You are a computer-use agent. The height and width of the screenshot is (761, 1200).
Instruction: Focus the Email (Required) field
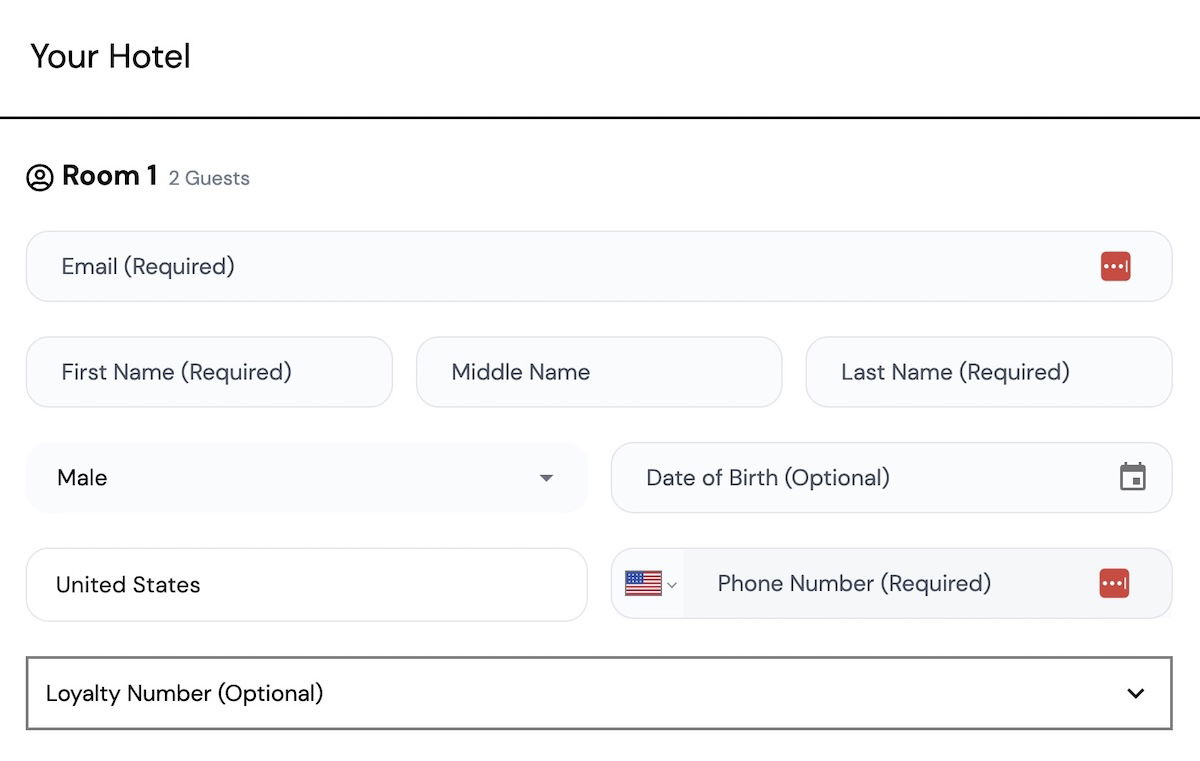pyautogui.click(x=560, y=267)
